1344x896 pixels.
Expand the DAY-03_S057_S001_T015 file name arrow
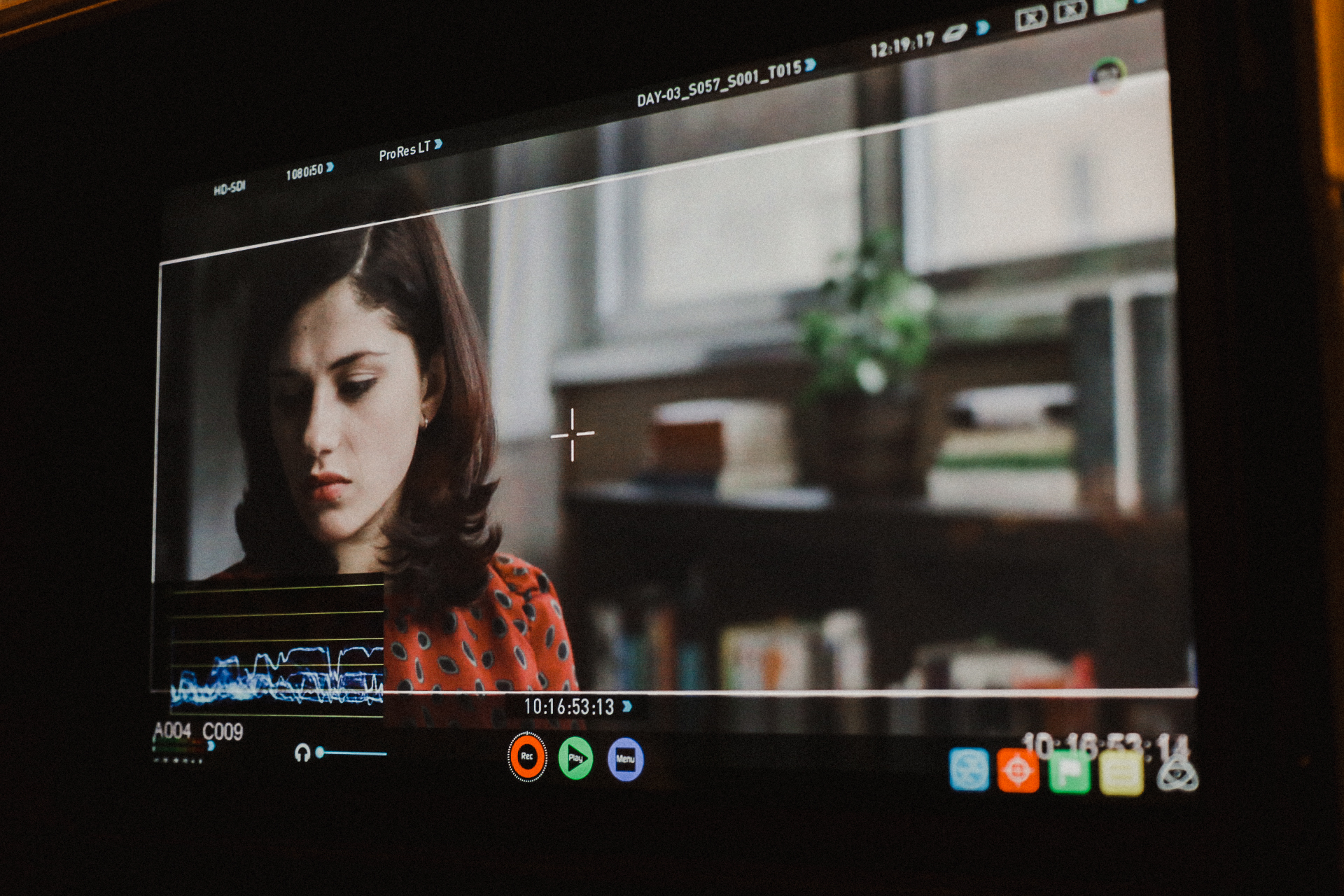[x=810, y=64]
